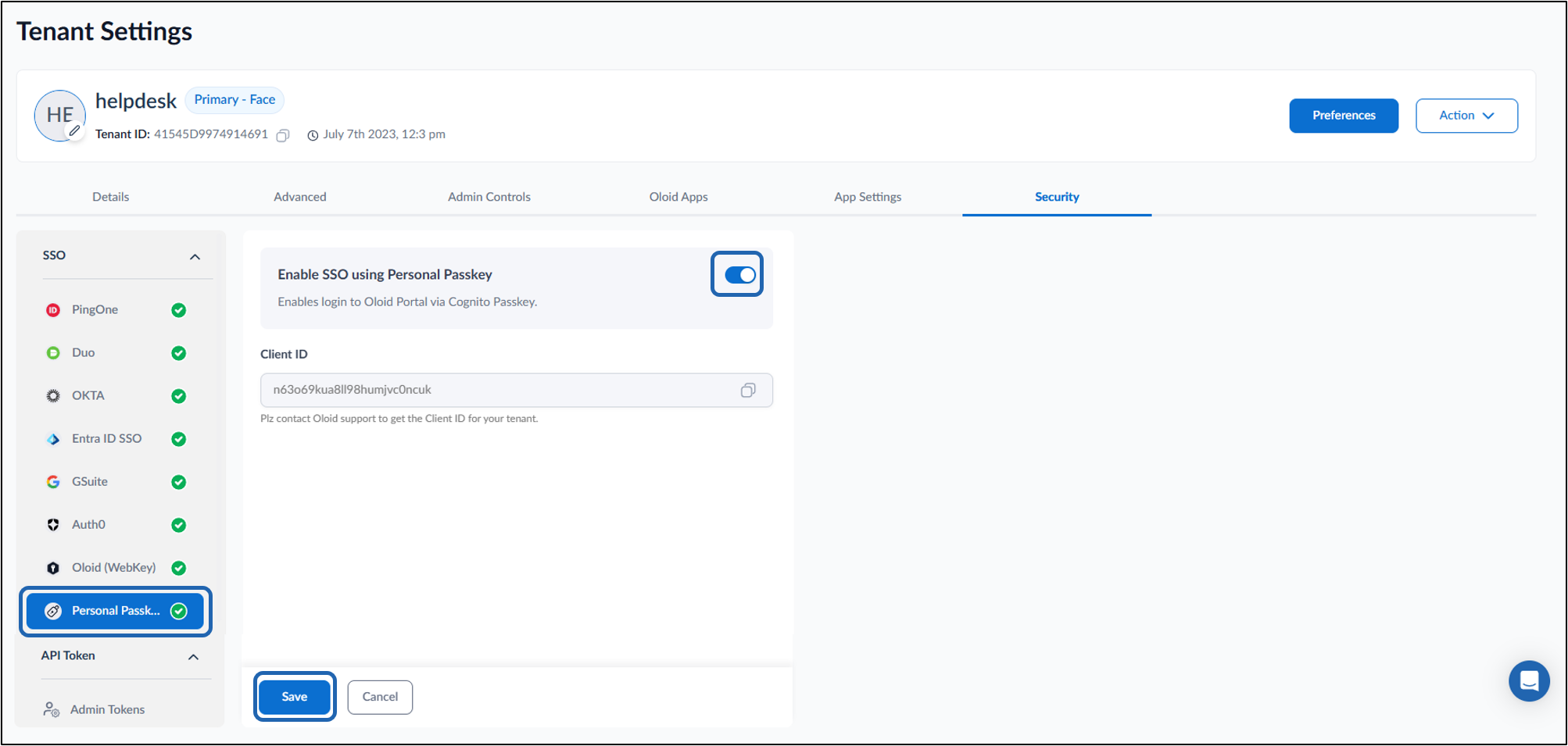Click GSuite green enabled checkmark
The image size is (1568, 746).
pos(179,482)
